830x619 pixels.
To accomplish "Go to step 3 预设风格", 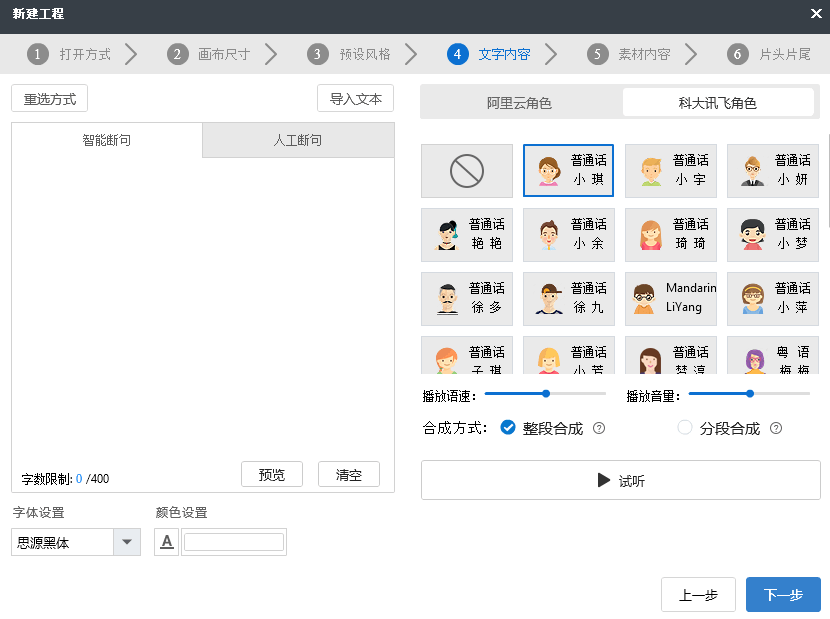I will (349, 54).
